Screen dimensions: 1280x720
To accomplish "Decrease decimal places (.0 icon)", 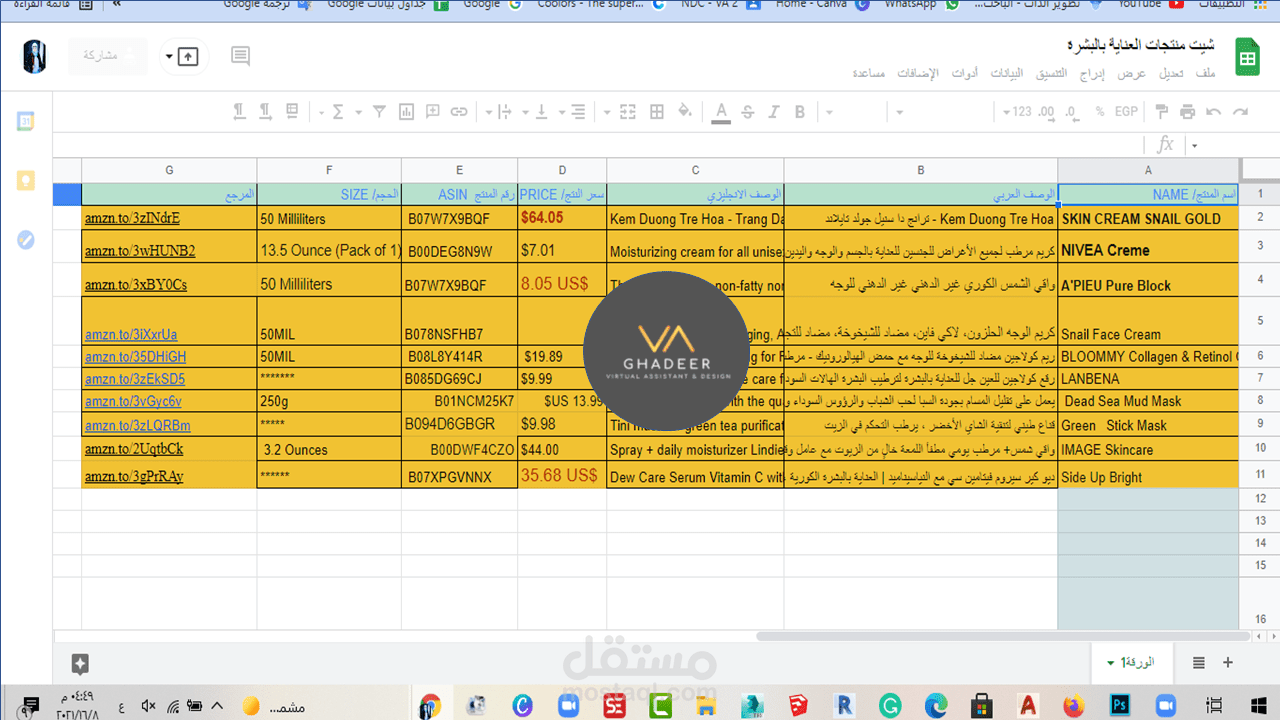I will tap(1072, 112).
